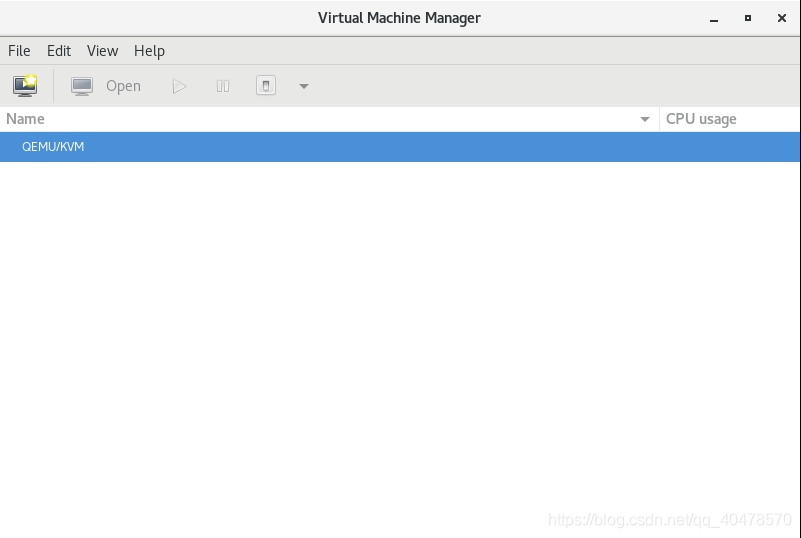Sort by the Name column header
Screen dimensions: 801x538
coord(329,119)
